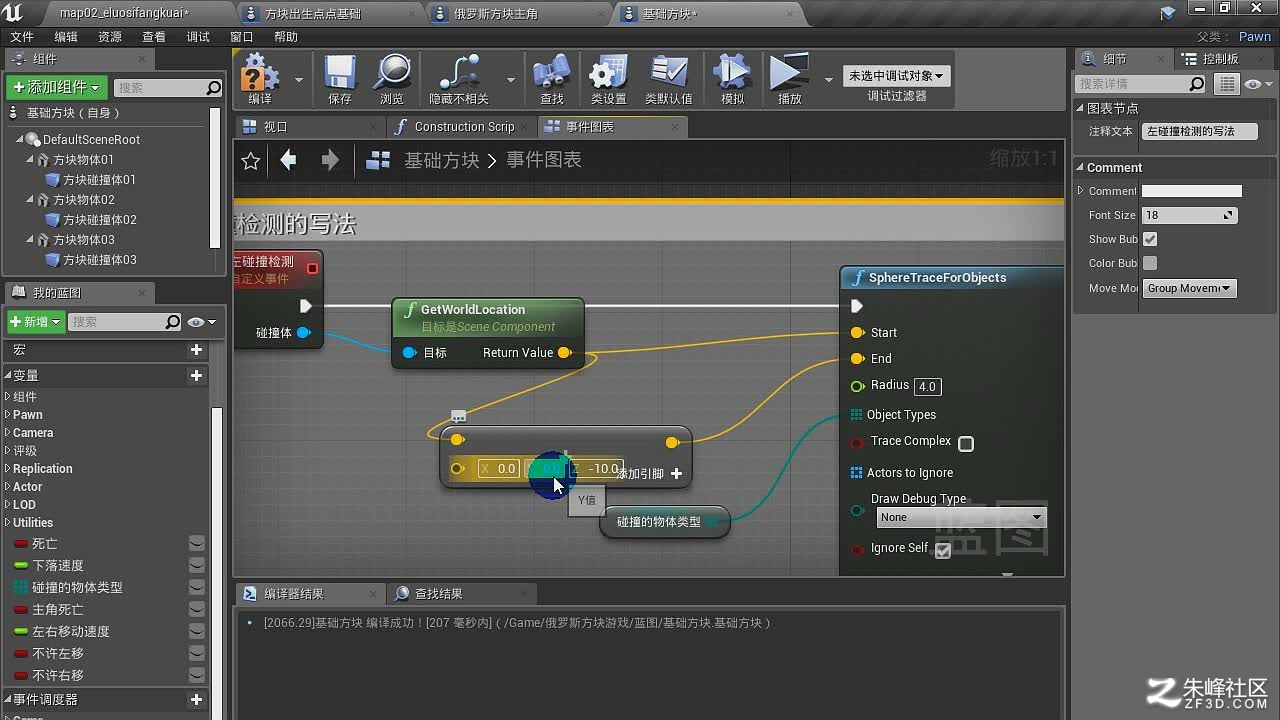The image size is (1280, 720).
Task: Click search icon in Details panel
Action: coord(1197,84)
